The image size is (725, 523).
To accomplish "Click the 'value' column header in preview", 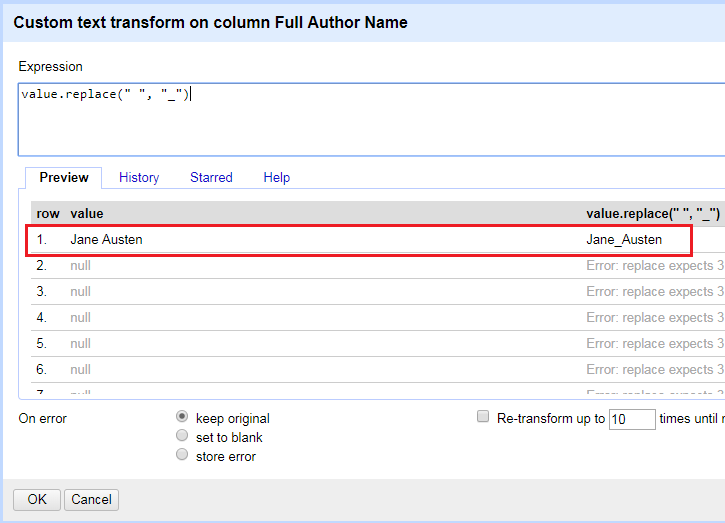I will click(x=87, y=214).
